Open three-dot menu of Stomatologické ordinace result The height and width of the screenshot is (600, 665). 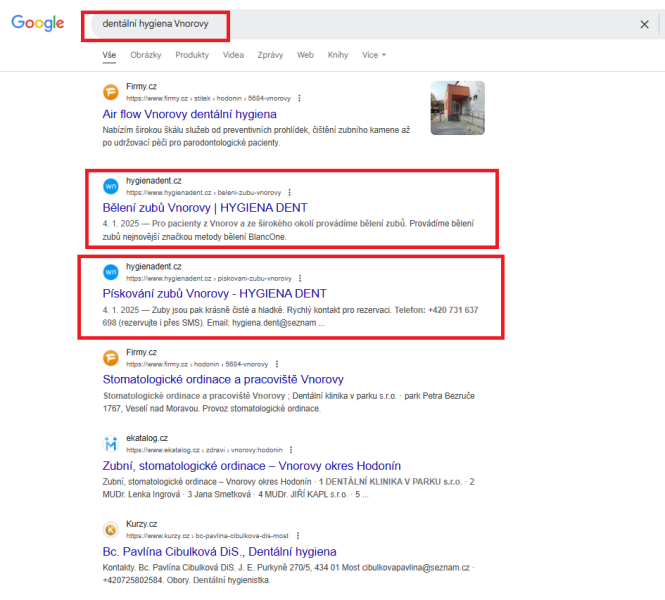click(277, 364)
